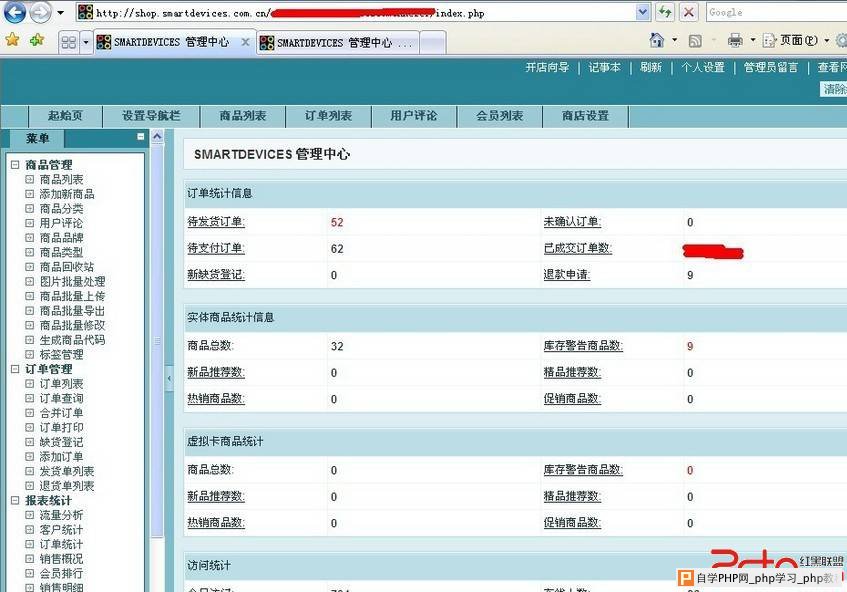847x592 pixels.
Task: Collapse the 订单管理 tree group
Action: 15,369
